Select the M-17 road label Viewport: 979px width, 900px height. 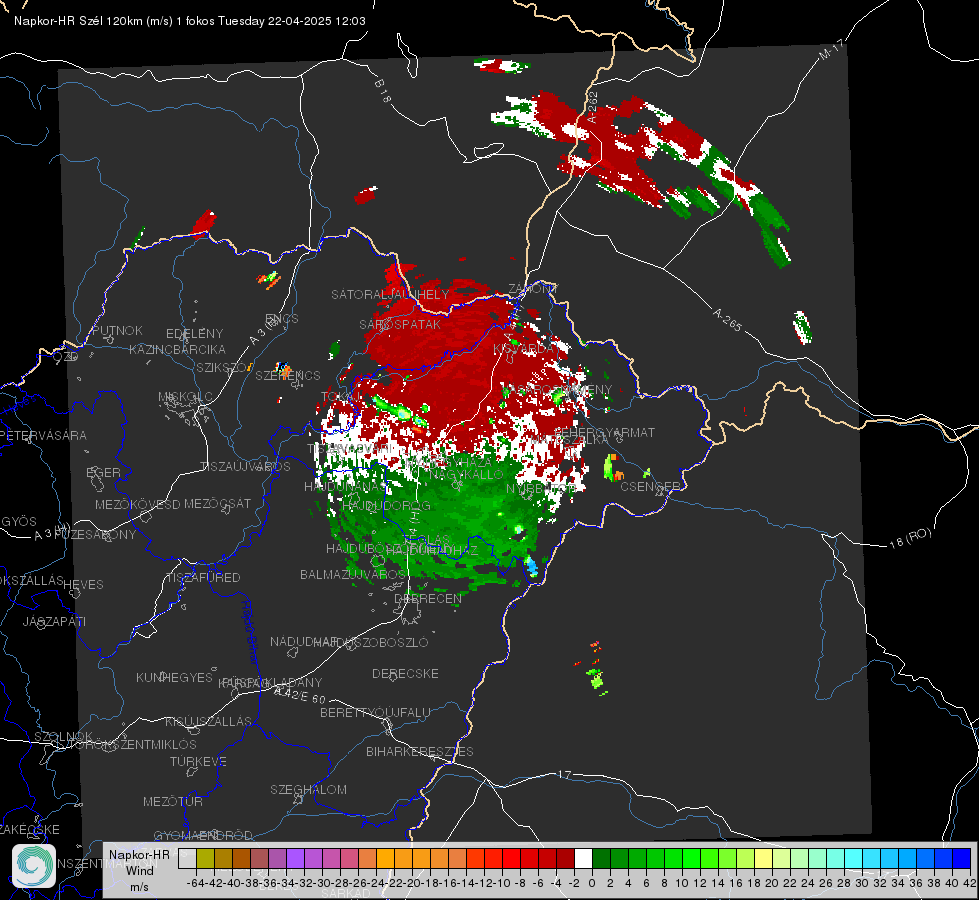(x=831, y=50)
